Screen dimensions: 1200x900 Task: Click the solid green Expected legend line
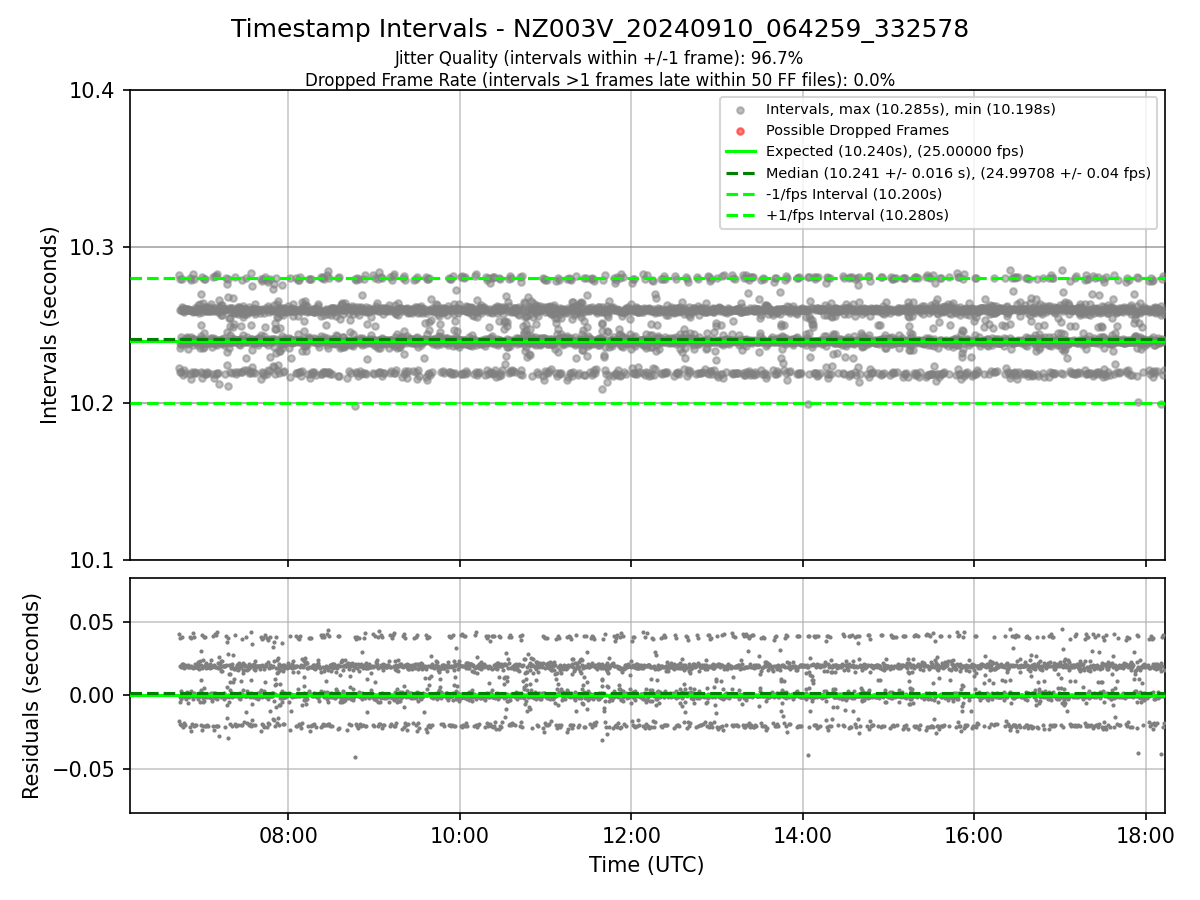click(x=740, y=152)
